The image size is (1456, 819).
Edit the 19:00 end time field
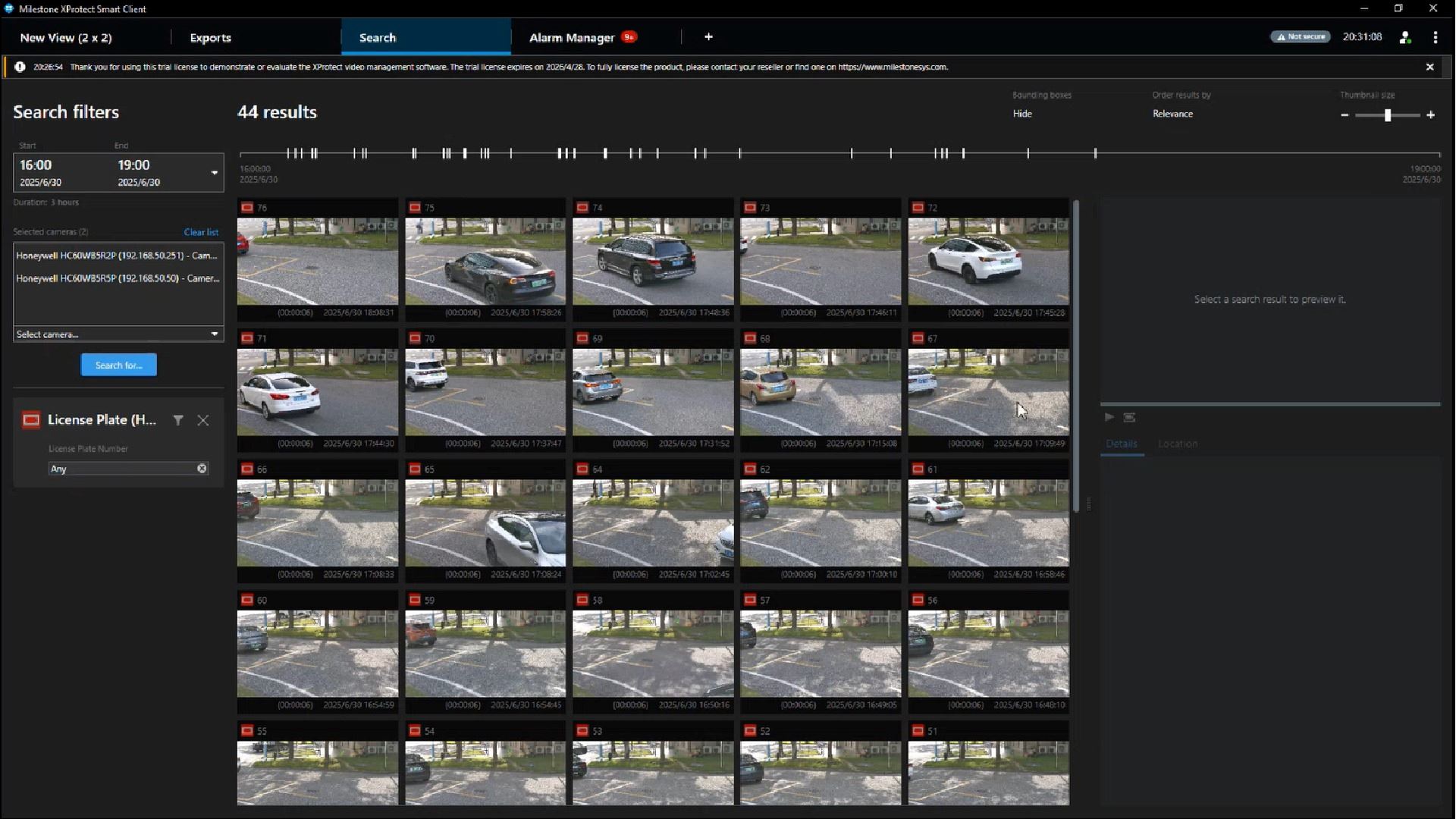(x=133, y=165)
